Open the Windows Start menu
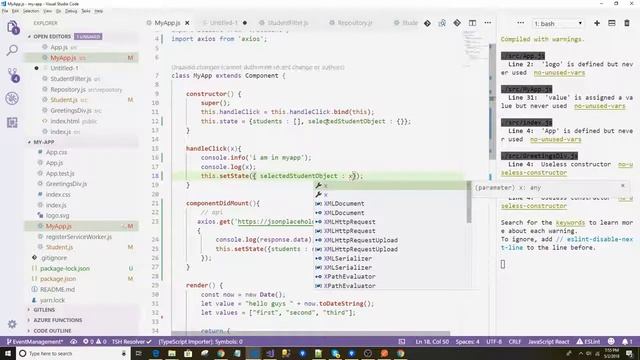Image resolution: width=640 pixels, height=360 pixels. click(8, 353)
